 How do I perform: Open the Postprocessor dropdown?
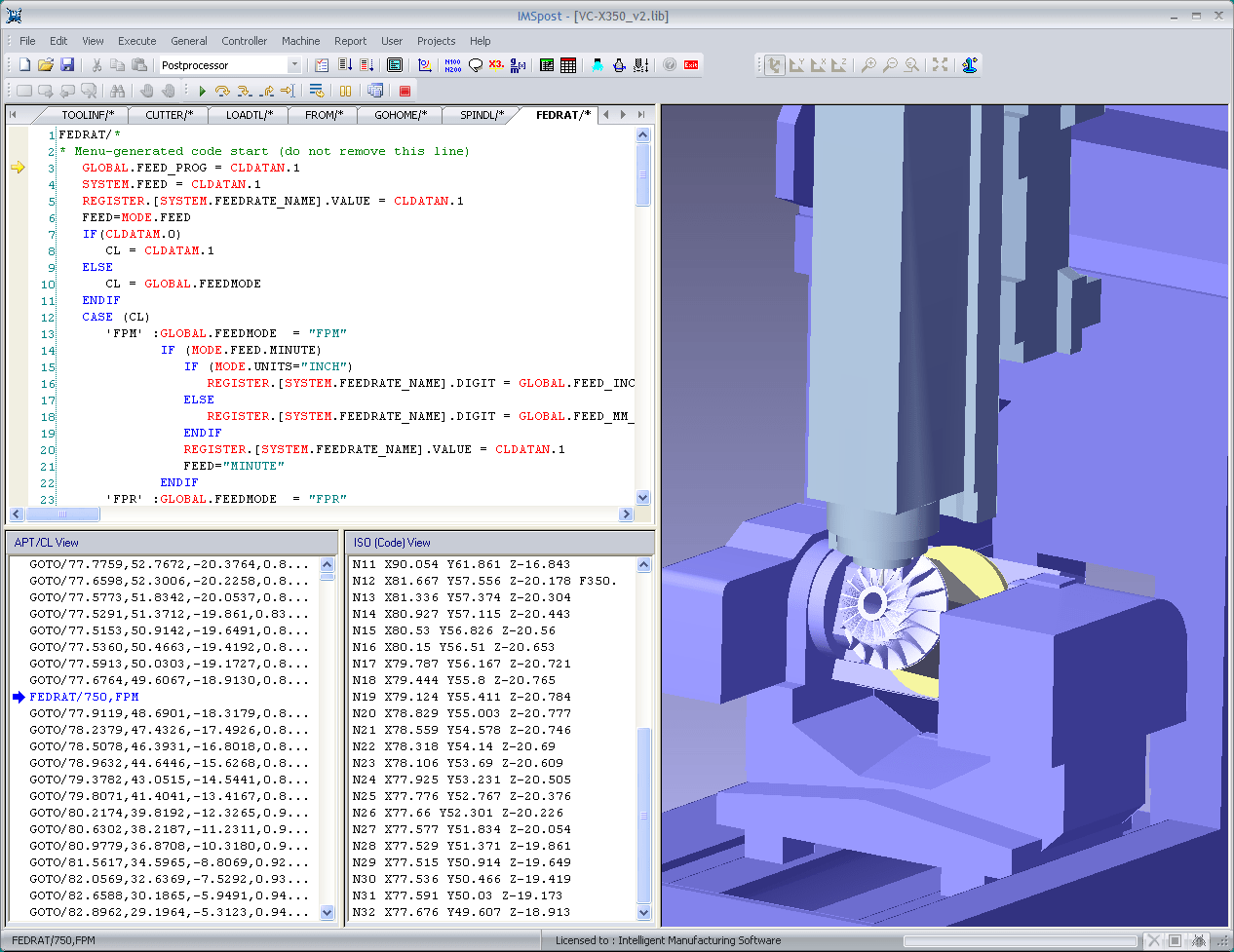point(294,65)
